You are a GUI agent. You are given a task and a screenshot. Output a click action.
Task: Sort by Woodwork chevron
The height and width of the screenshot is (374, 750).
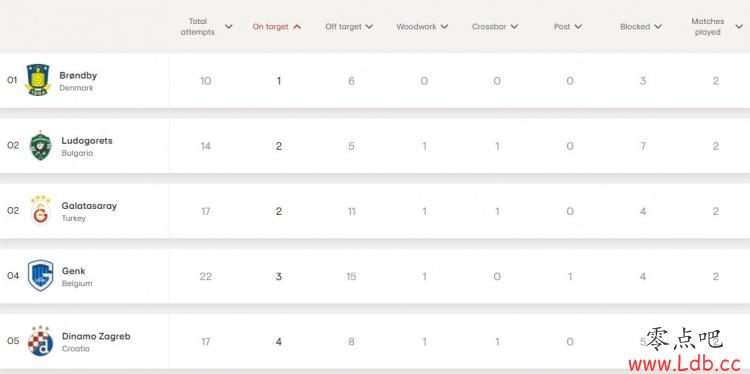444,27
